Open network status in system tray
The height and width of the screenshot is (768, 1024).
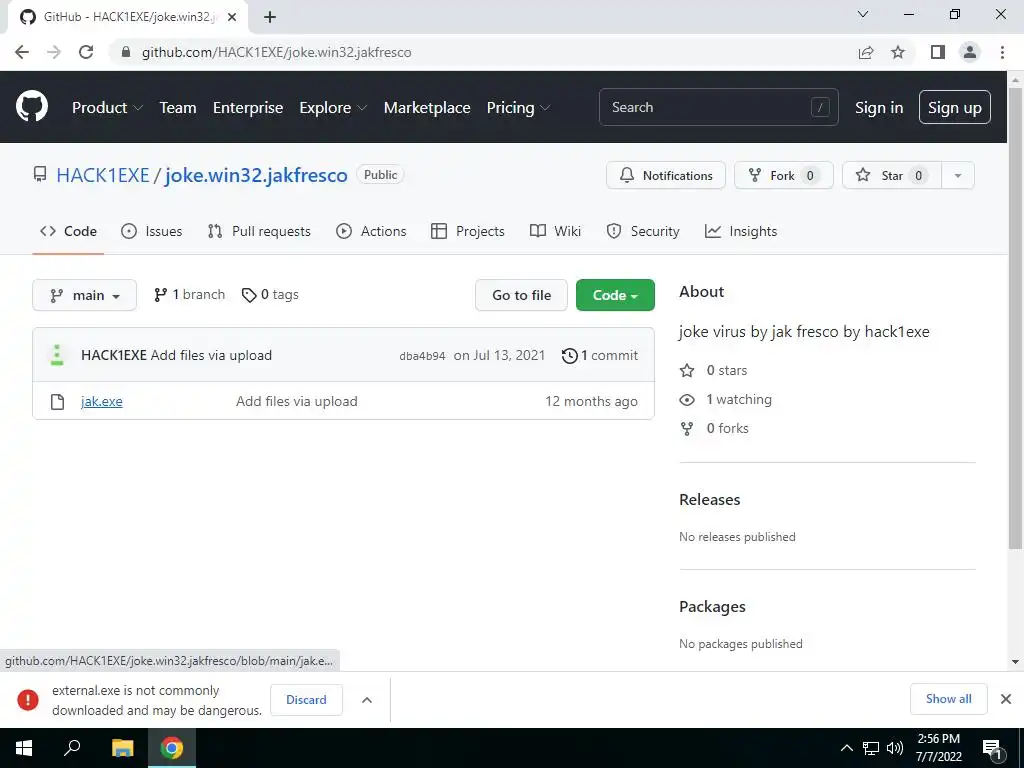[x=871, y=748]
